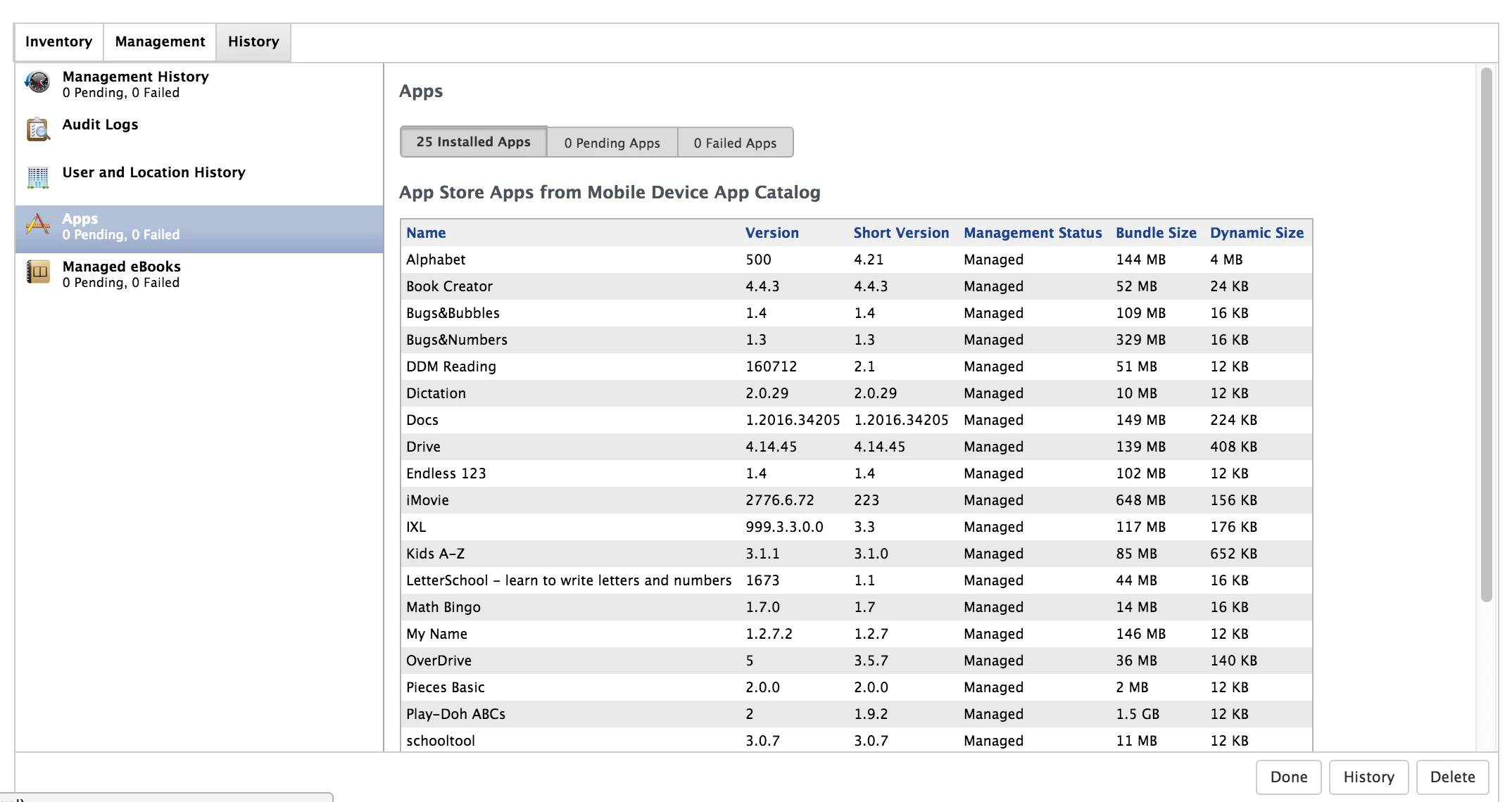The height and width of the screenshot is (802, 1512).
Task: Sort by Management Status column header
Action: [1033, 233]
